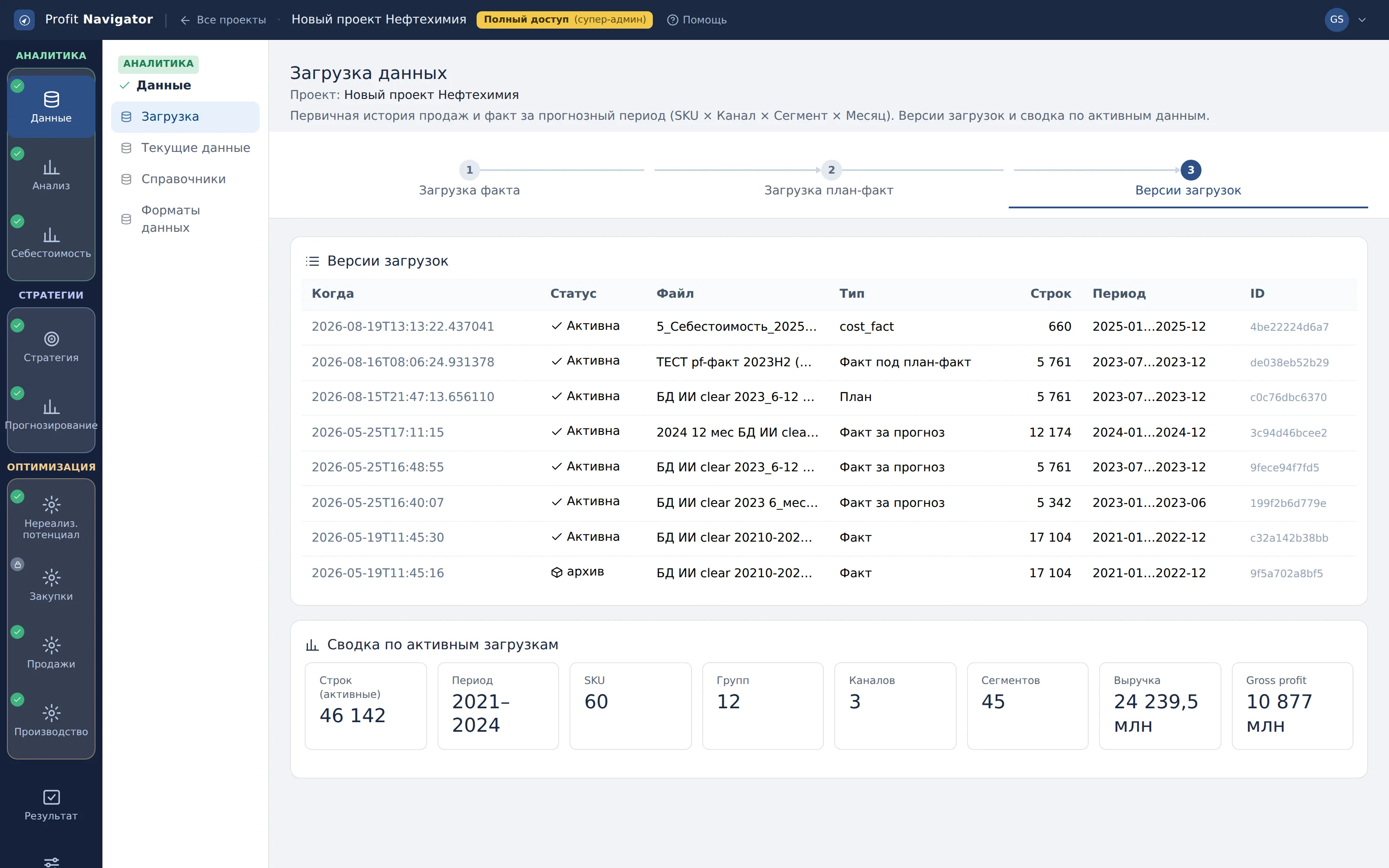Open the Прогнозирование sidebar icon

51,407
